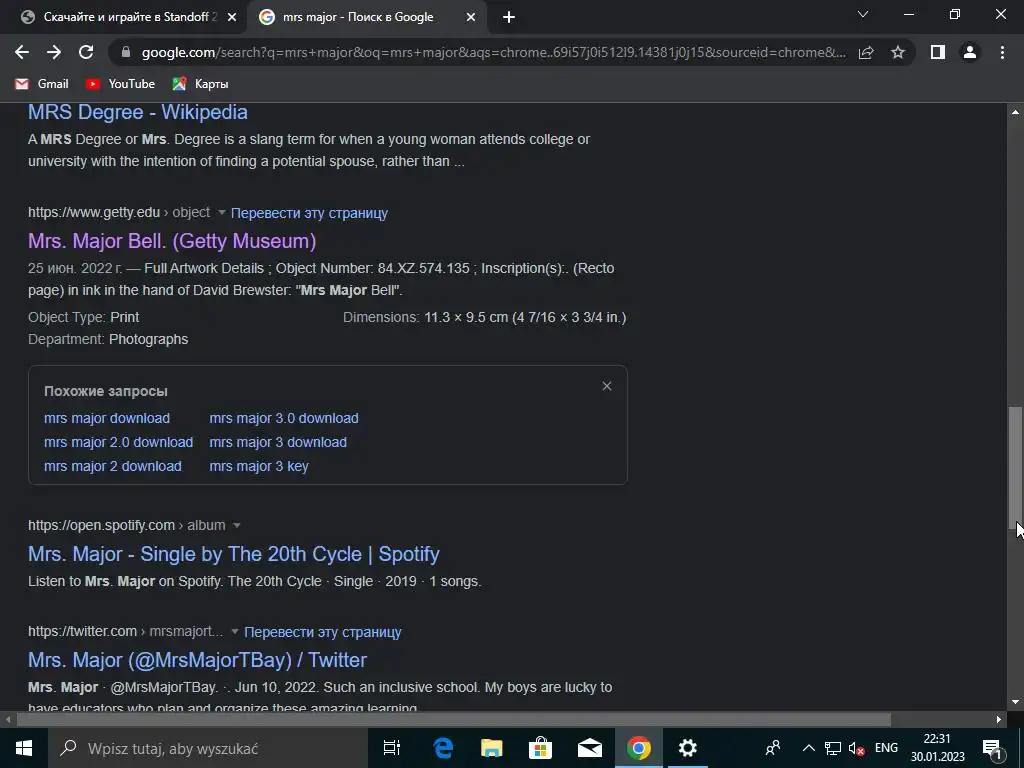Change ENG input language

[x=886, y=748]
